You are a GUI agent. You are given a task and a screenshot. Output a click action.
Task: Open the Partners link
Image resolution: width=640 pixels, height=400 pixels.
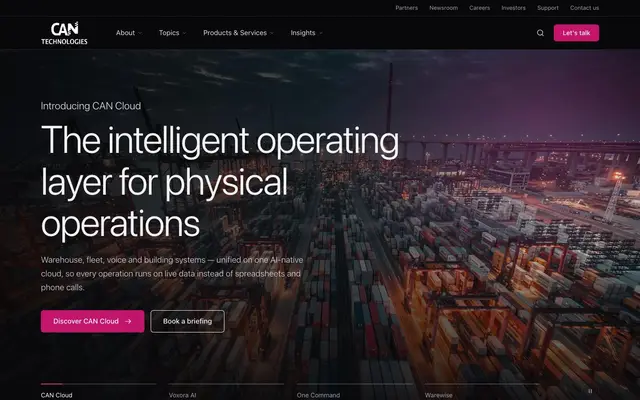click(x=407, y=8)
